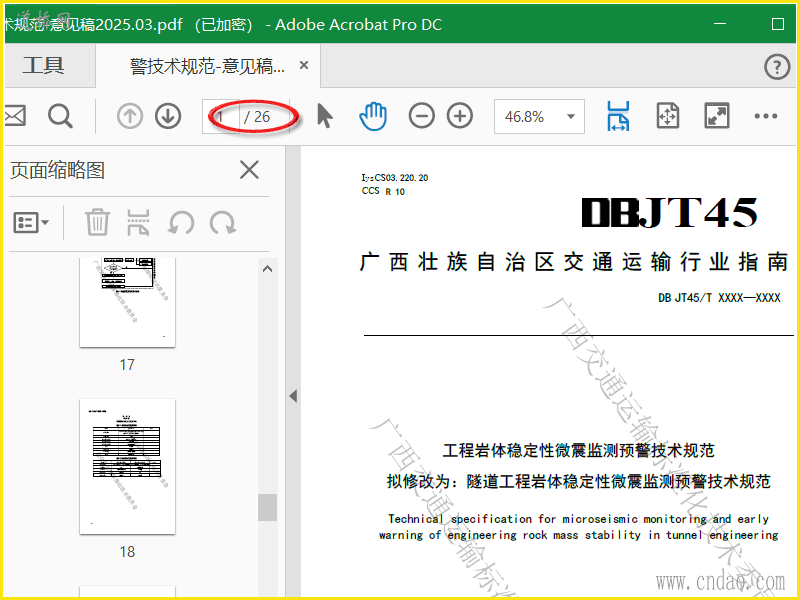Go to next page with down arrow
Viewport: 800px width, 600px height.
pyautogui.click(x=168, y=116)
